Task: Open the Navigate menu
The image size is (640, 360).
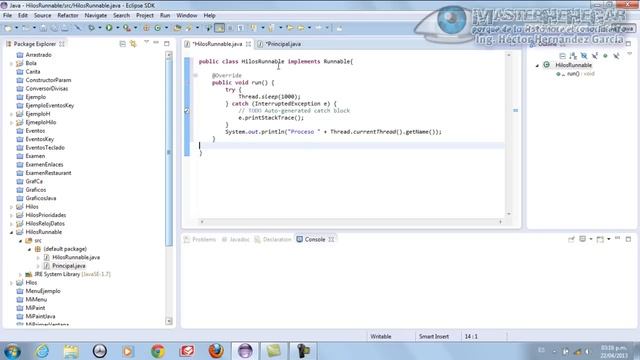Action: [96, 16]
